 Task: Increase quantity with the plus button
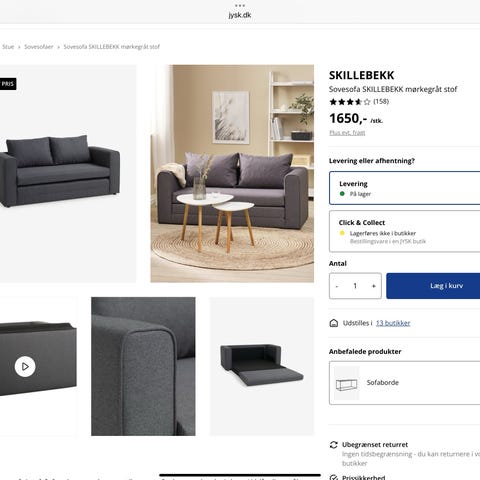pos(374,286)
